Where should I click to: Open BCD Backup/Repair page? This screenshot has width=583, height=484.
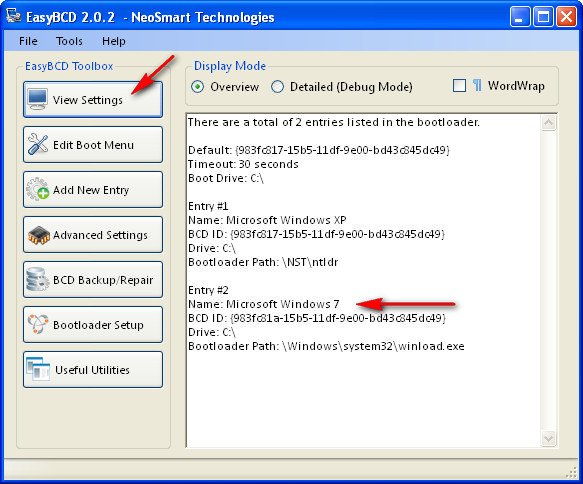point(93,280)
